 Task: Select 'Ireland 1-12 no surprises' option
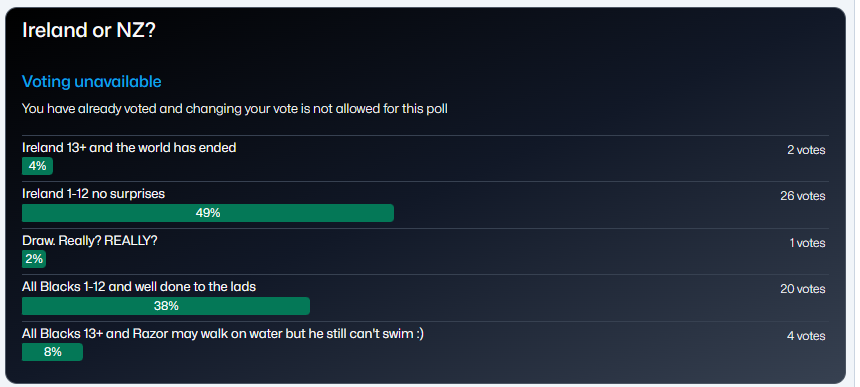click(x=93, y=194)
